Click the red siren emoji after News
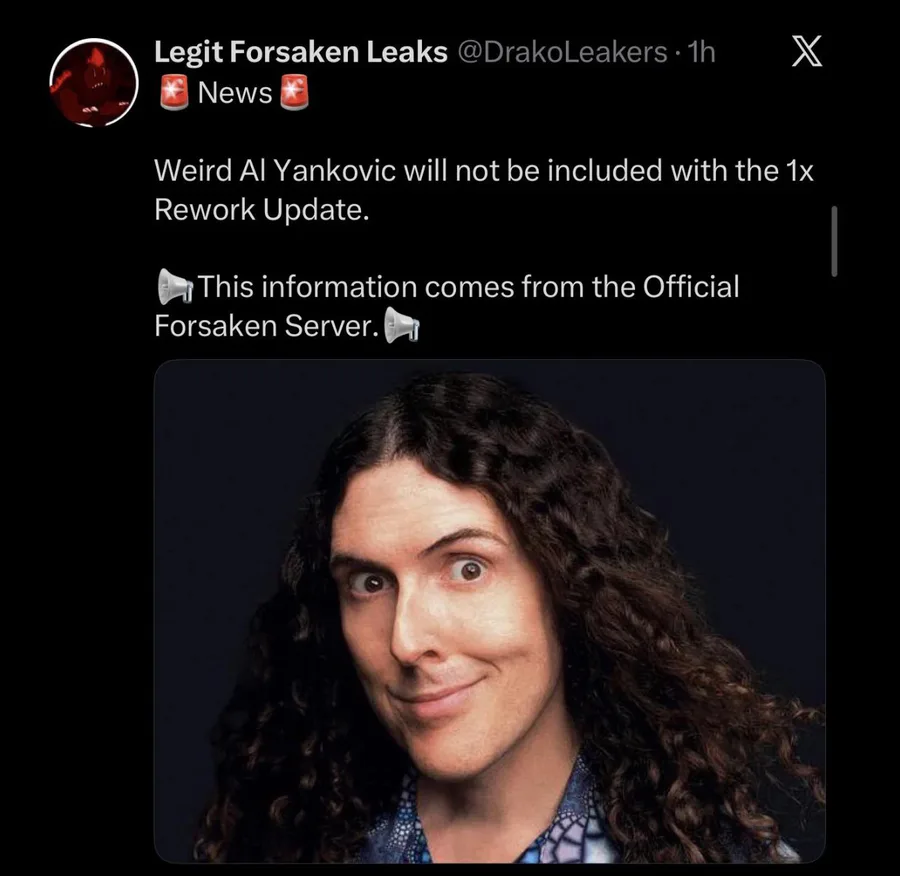 (x=294, y=92)
